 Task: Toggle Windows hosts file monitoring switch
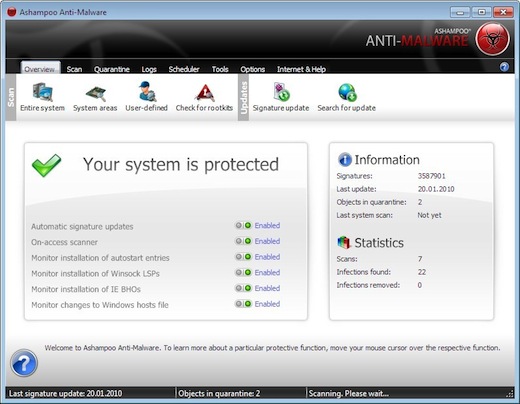(243, 304)
